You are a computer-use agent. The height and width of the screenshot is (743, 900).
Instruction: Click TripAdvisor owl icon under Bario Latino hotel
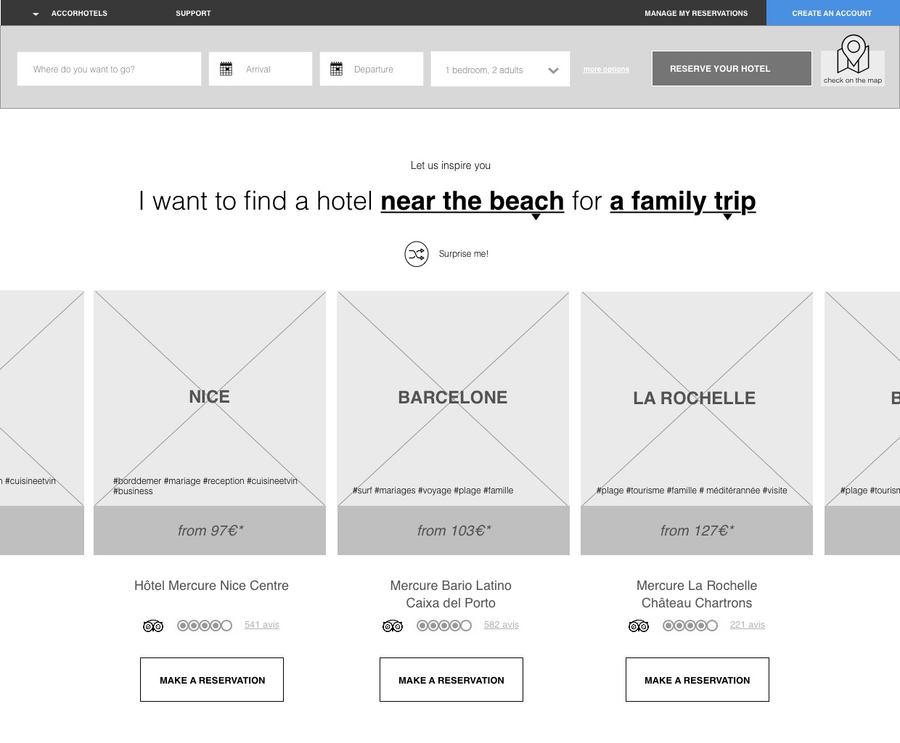click(392, 626)
